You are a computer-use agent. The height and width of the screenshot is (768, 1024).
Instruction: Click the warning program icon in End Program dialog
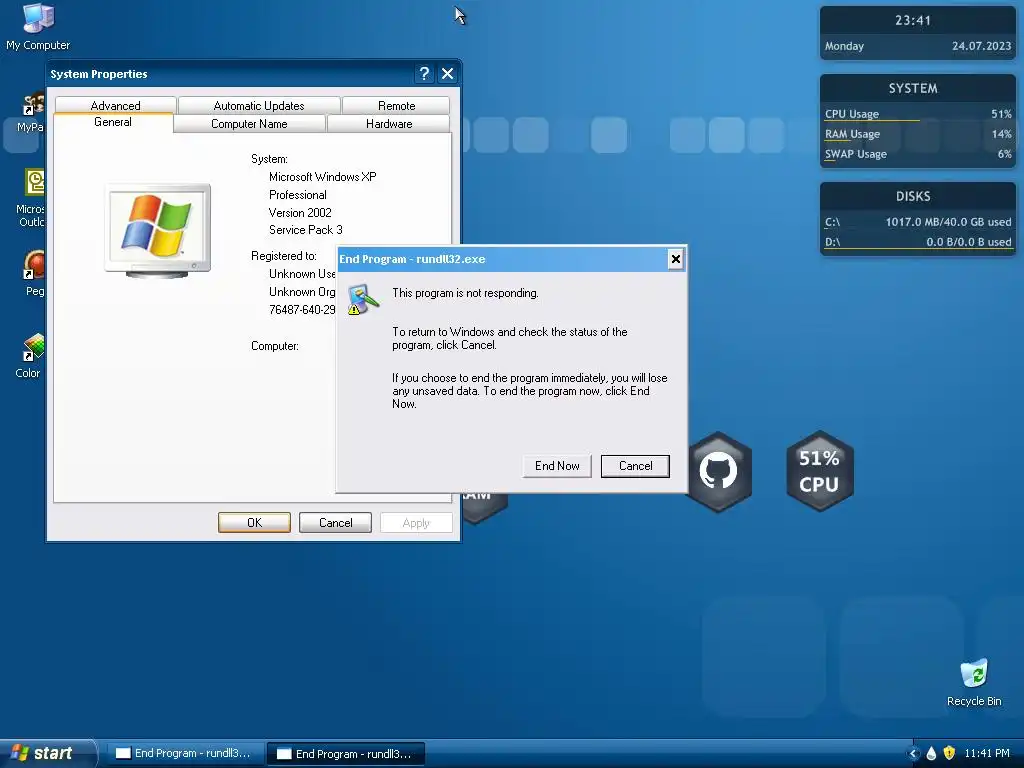click(363, 299)
